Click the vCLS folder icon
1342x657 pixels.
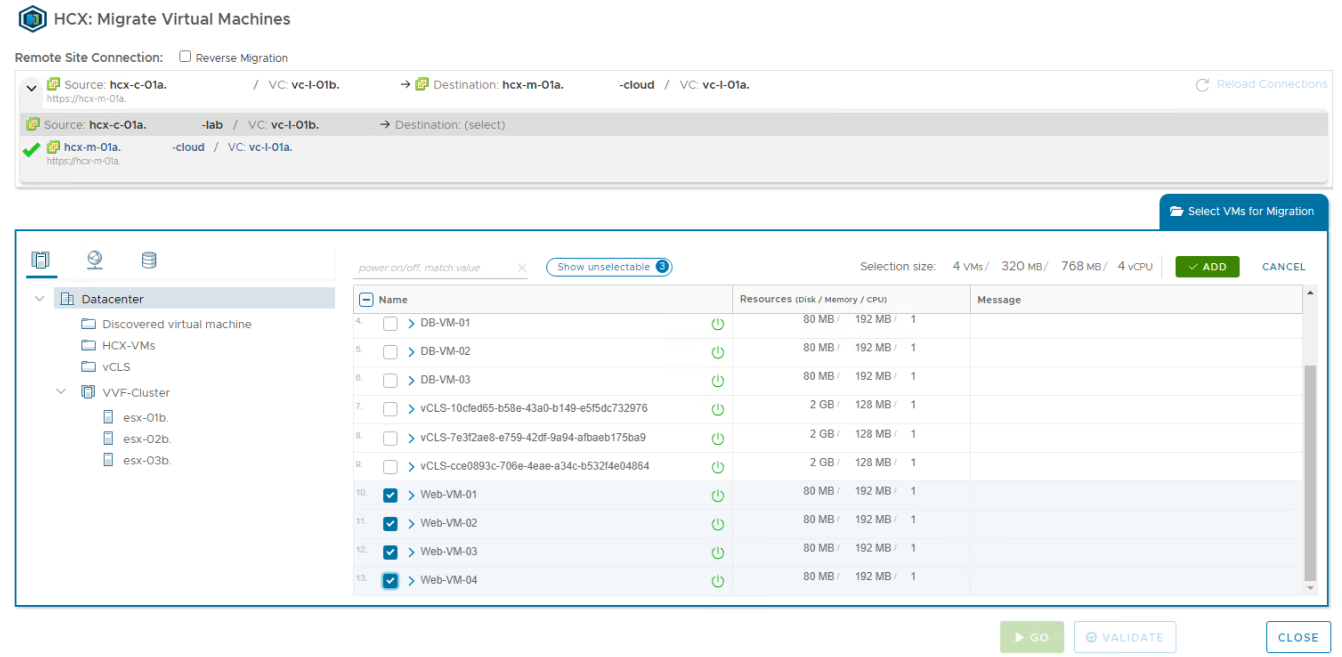coord(88,367)
